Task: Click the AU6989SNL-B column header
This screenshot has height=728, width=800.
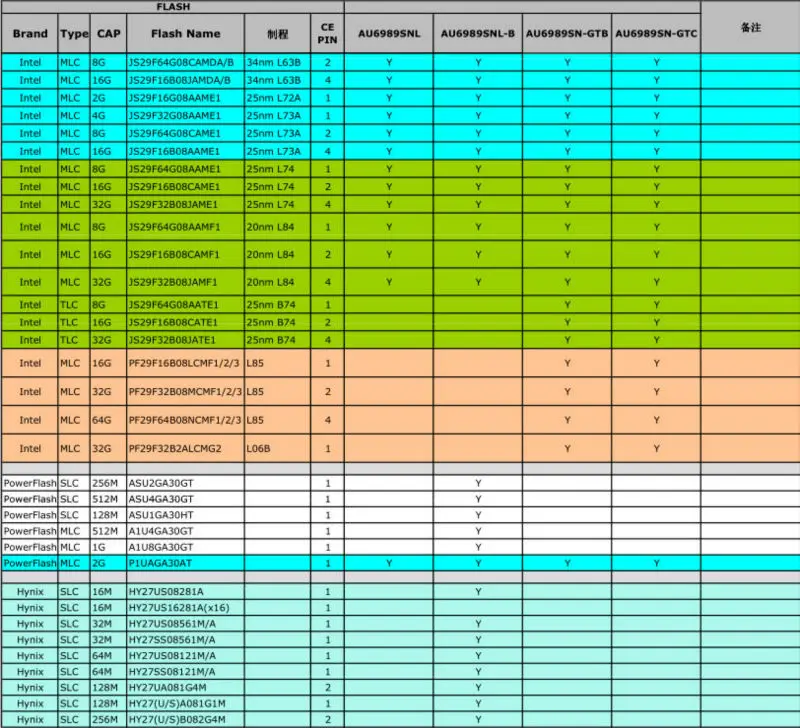Action: point(478,34)
